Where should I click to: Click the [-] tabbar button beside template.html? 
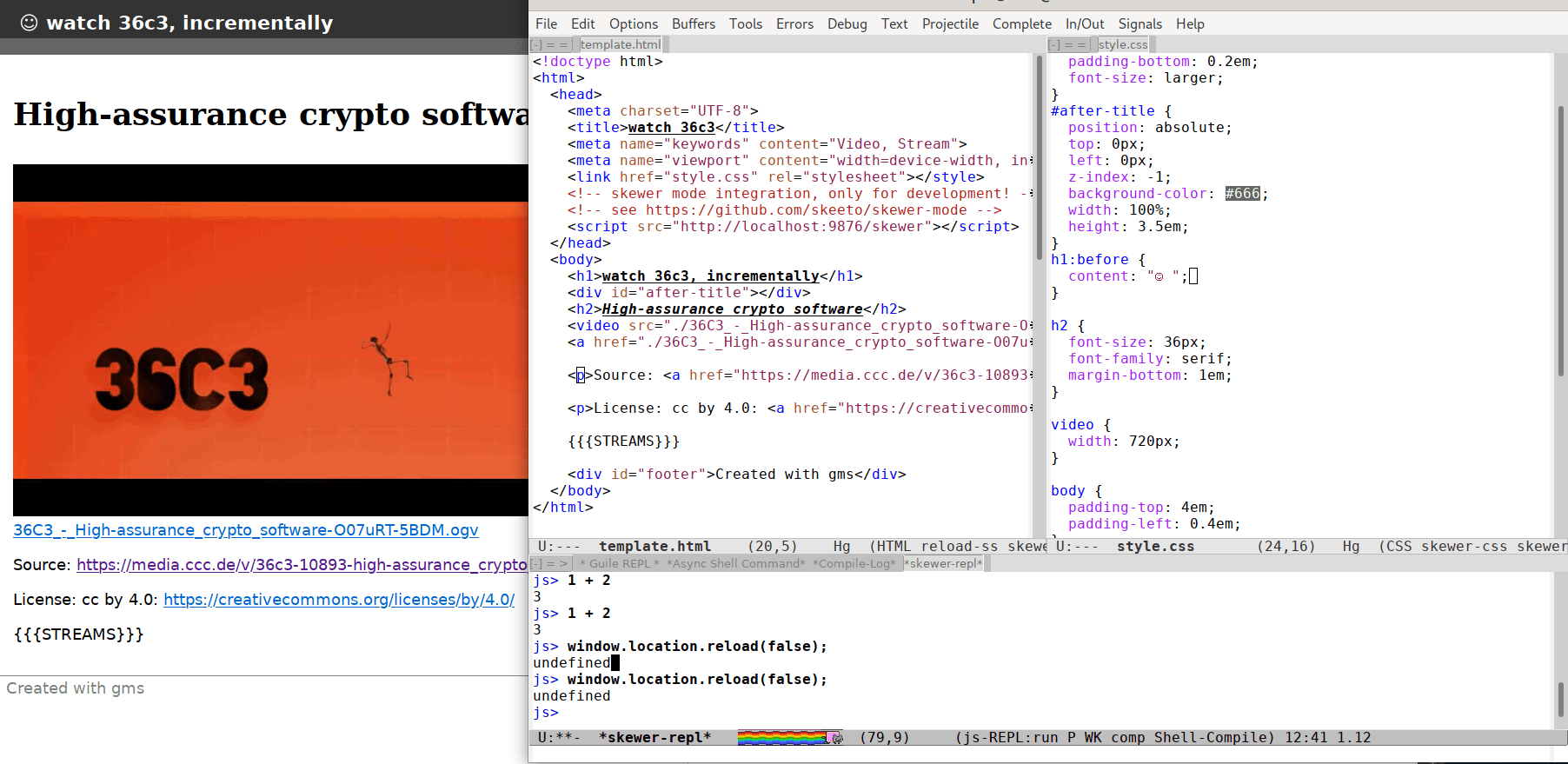(536, 44)
